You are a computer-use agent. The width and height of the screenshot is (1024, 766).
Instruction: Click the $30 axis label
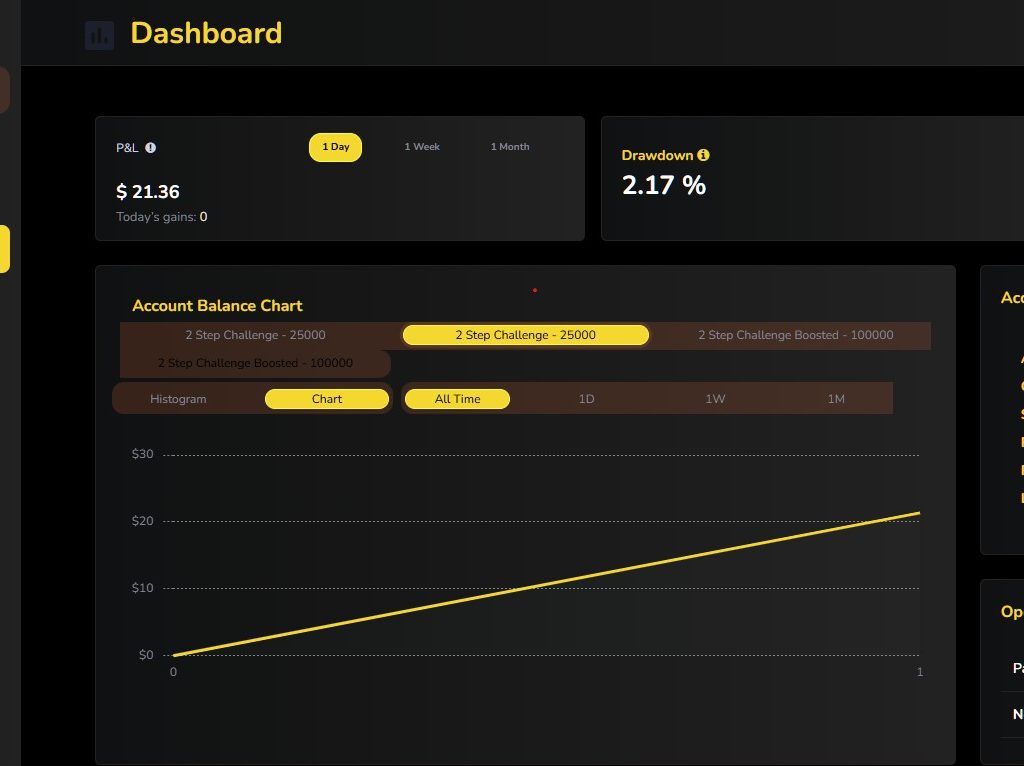(x=142, y=454)
